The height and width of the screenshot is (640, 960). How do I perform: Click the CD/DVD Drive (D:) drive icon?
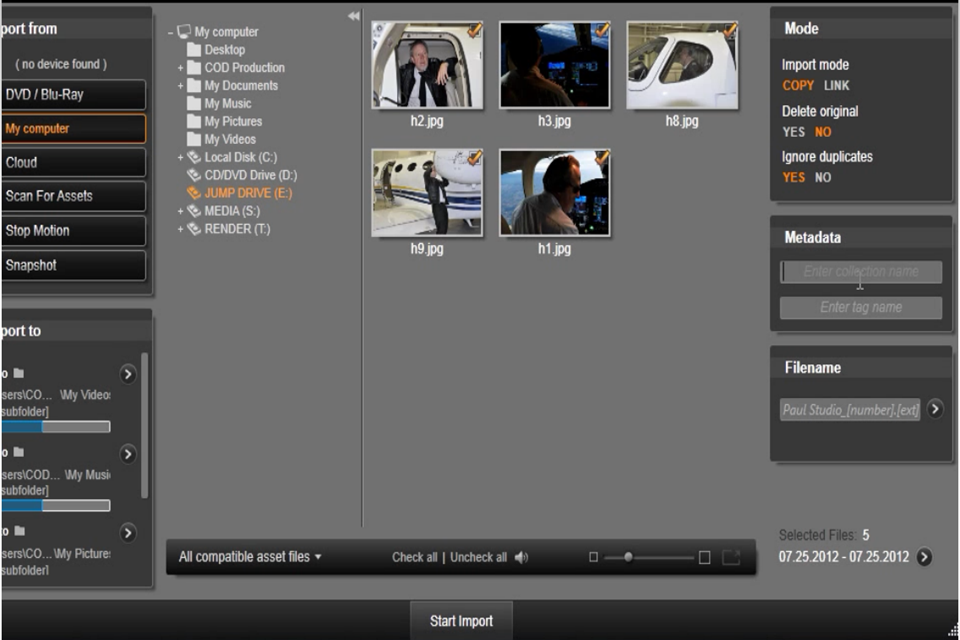tap(194, 175)
